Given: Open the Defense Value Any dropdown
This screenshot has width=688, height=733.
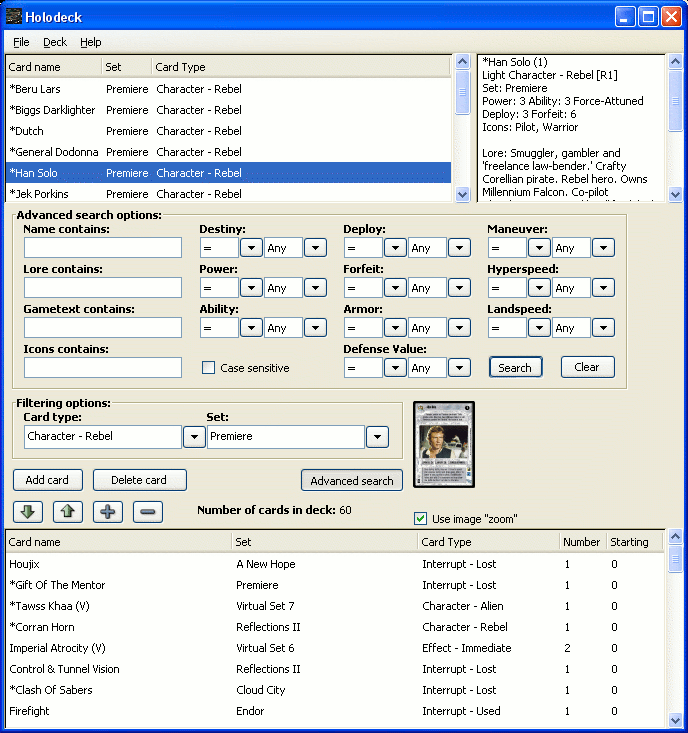Looking at the screenshot, I should tap(459, 367).
